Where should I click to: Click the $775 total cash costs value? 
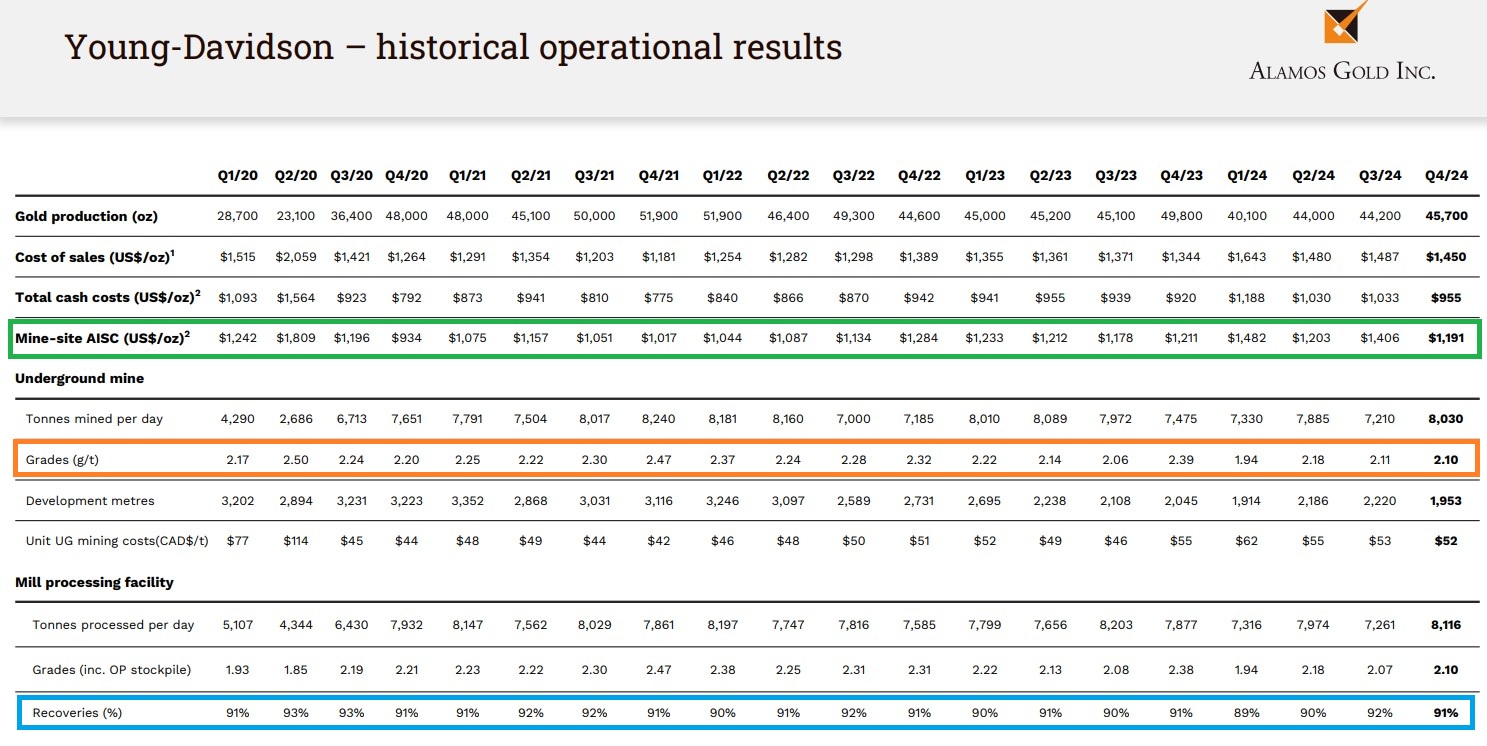click(659, 297)
